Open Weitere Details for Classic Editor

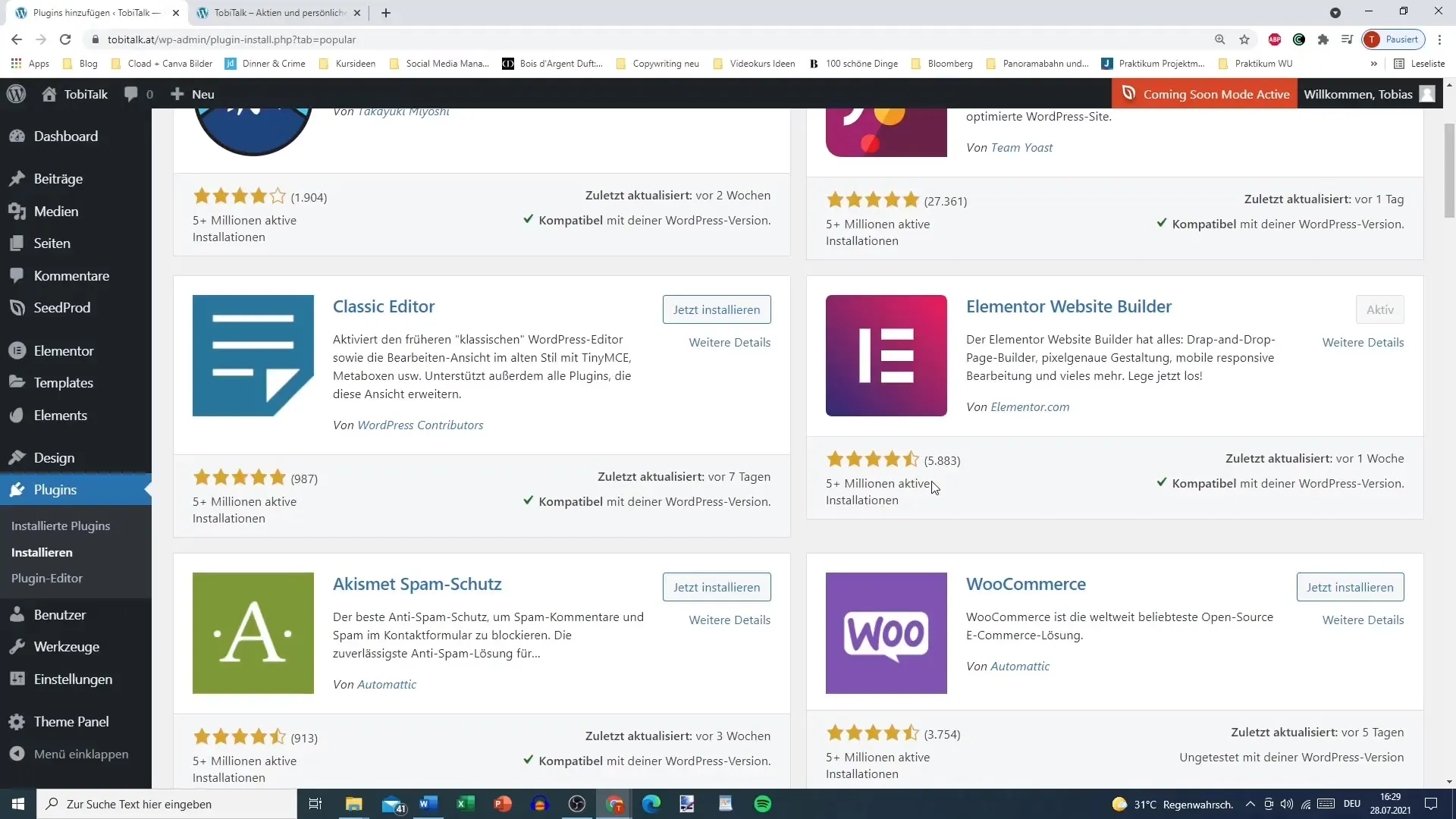tap(730, 343)
